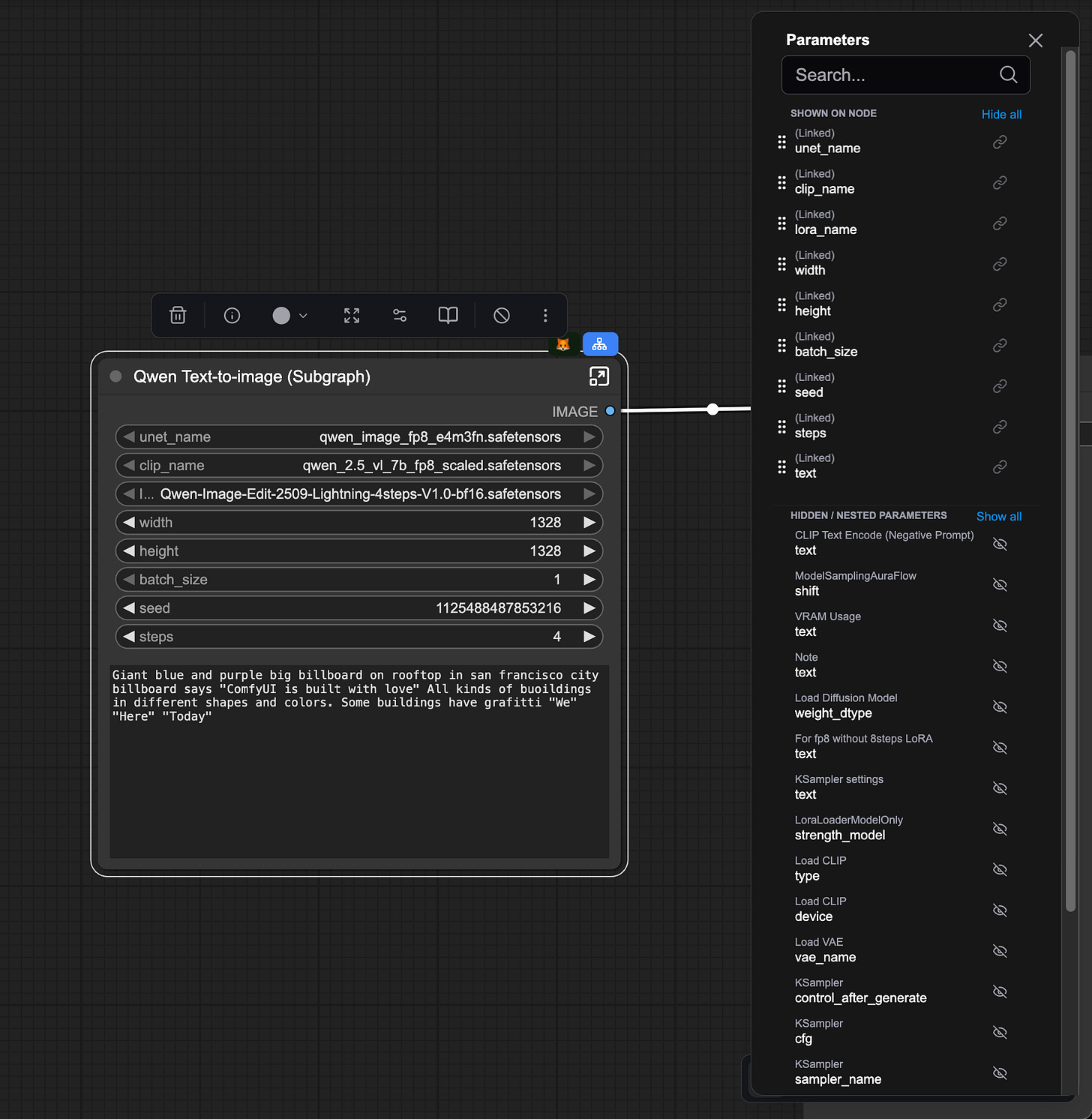Click link icon on seed row
The image size is (1092, 1119).
[1000, 385]
